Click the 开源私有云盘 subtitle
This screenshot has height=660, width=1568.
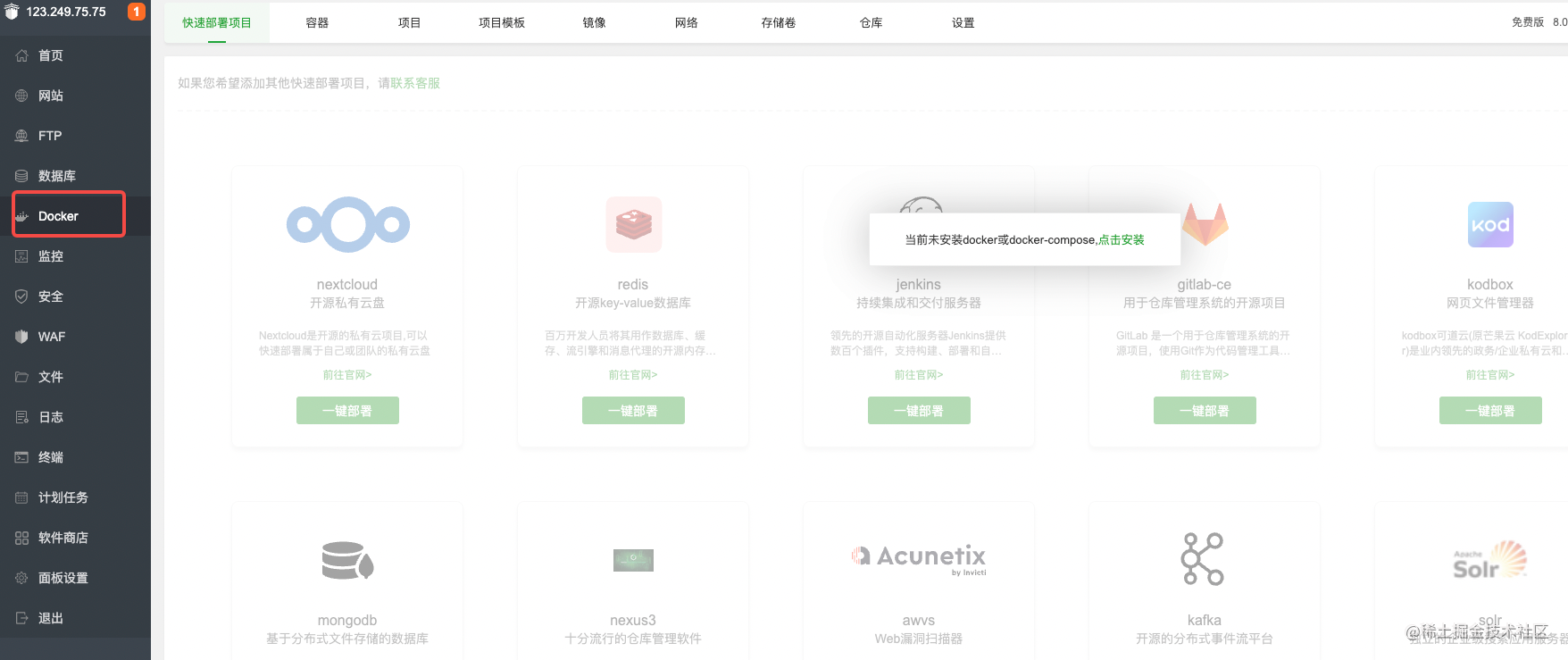click(347, 303)
